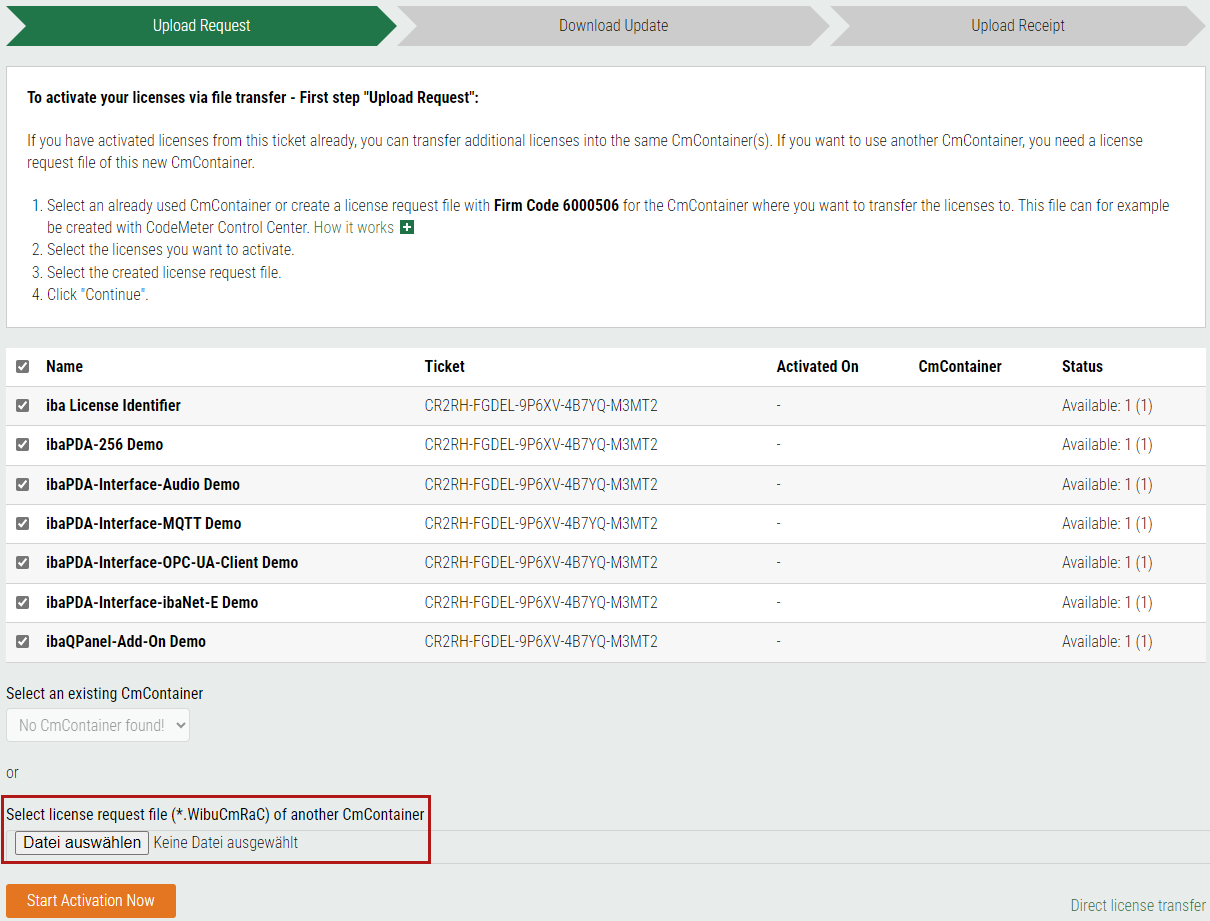
Task: Click the Datei auswählen file button
Action: (x=82, y=843)
